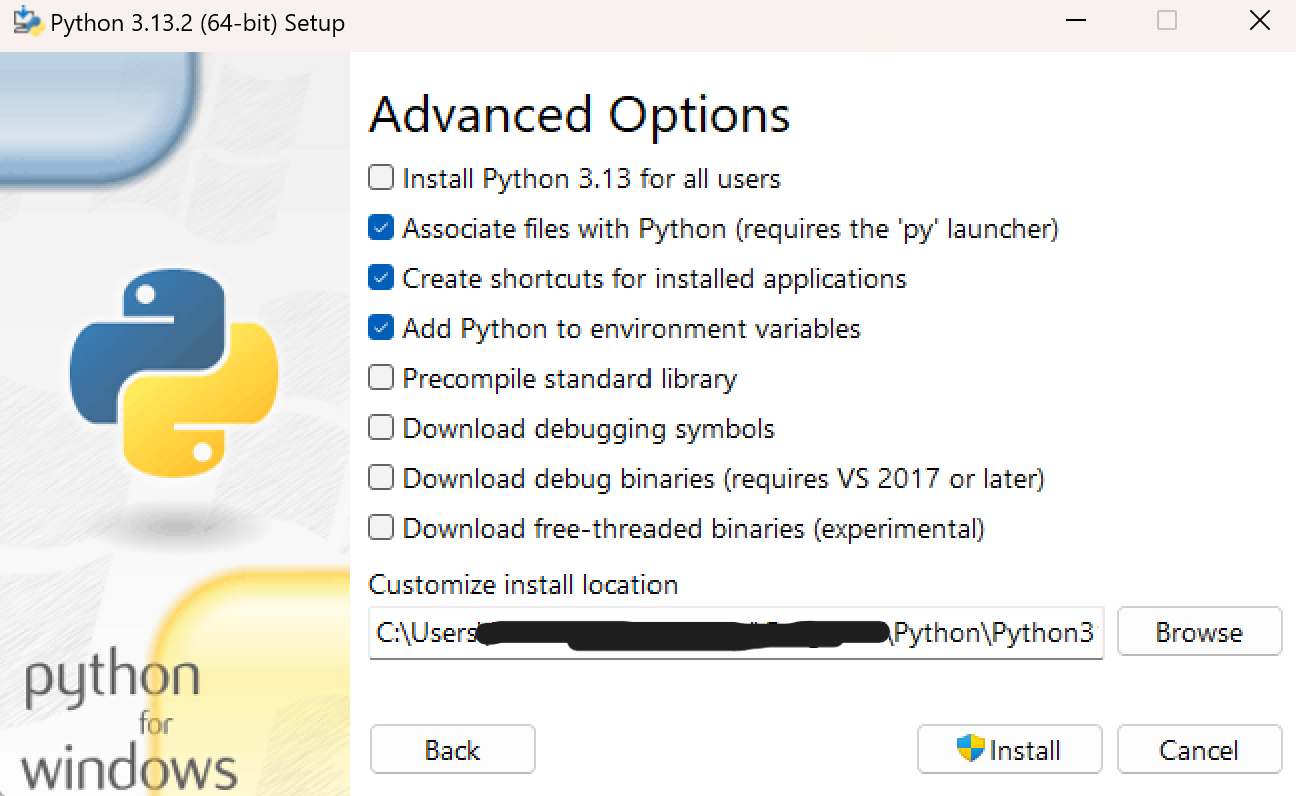Click the window title 'Python 3.13.2 (64-bit) Setup'
This screenshot has width=1296, height=796.
198,23
